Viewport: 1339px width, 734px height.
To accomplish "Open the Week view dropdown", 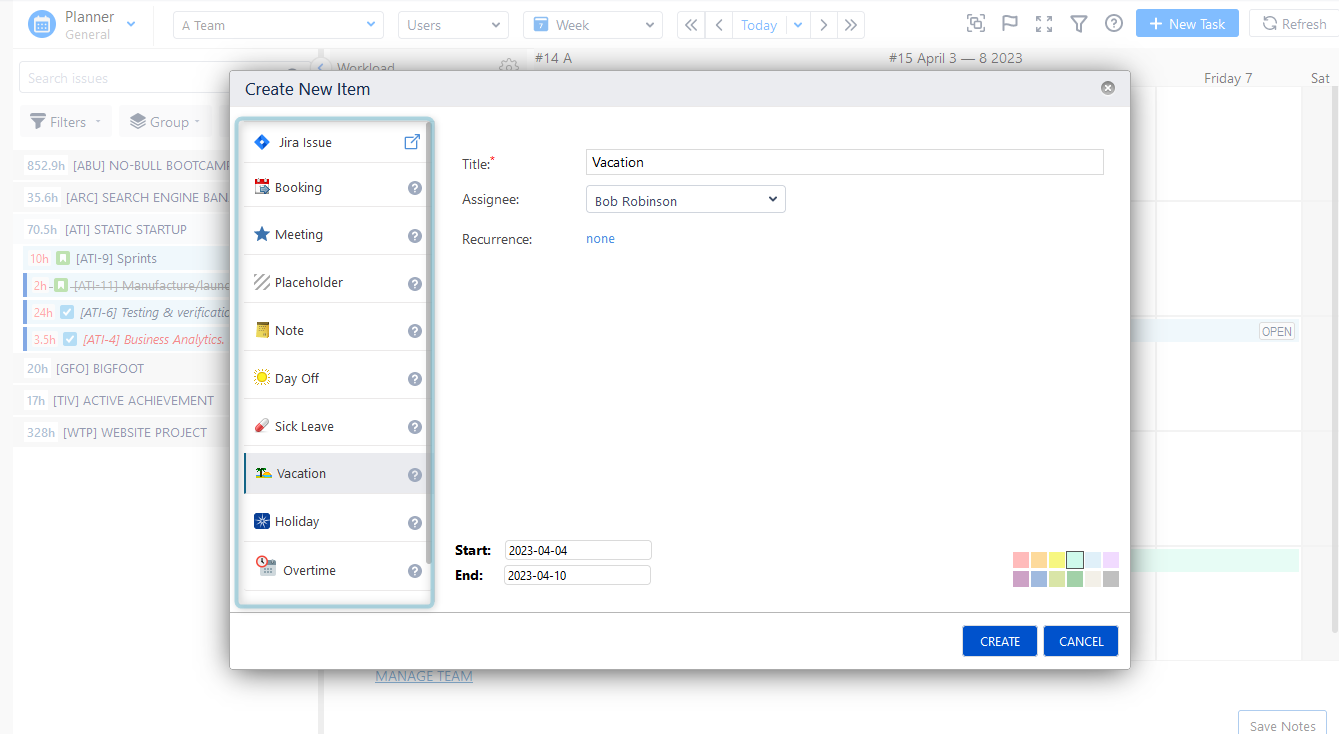I will 592,25.
